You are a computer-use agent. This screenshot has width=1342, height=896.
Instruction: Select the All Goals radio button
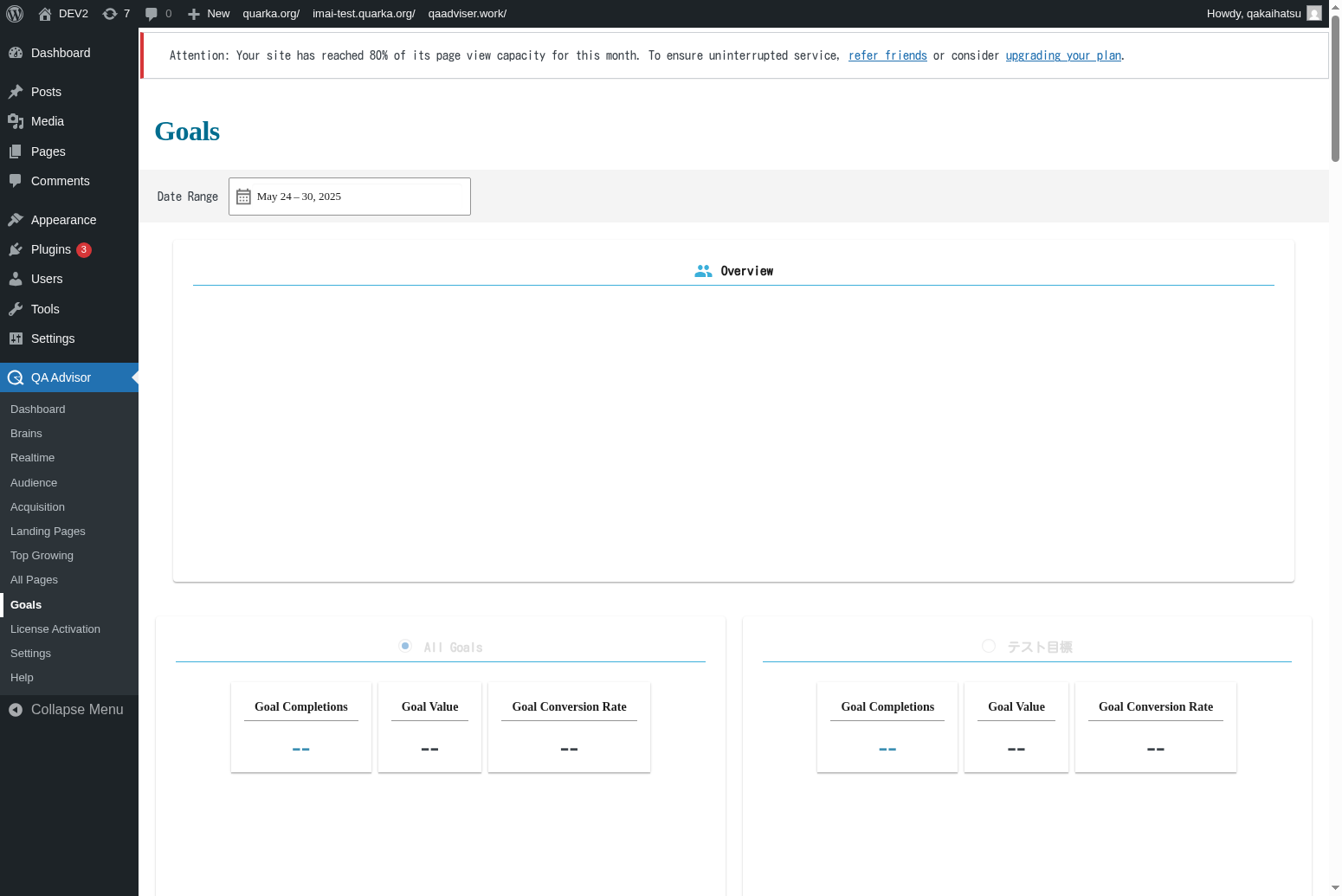[x=405, y=646]
